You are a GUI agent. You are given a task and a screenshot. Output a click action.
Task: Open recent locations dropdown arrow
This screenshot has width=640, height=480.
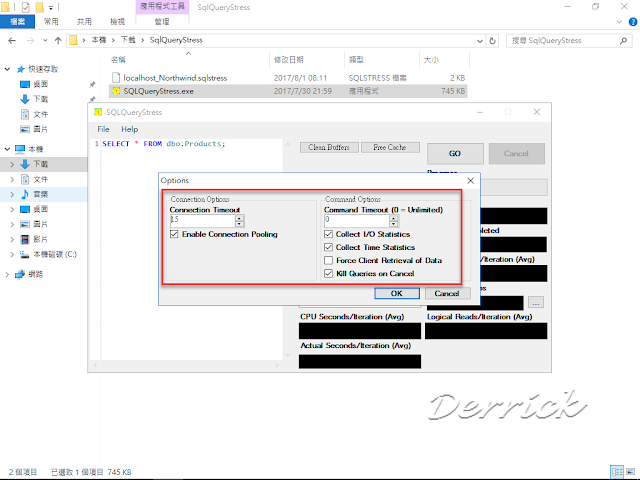click(x=45, y=40)
